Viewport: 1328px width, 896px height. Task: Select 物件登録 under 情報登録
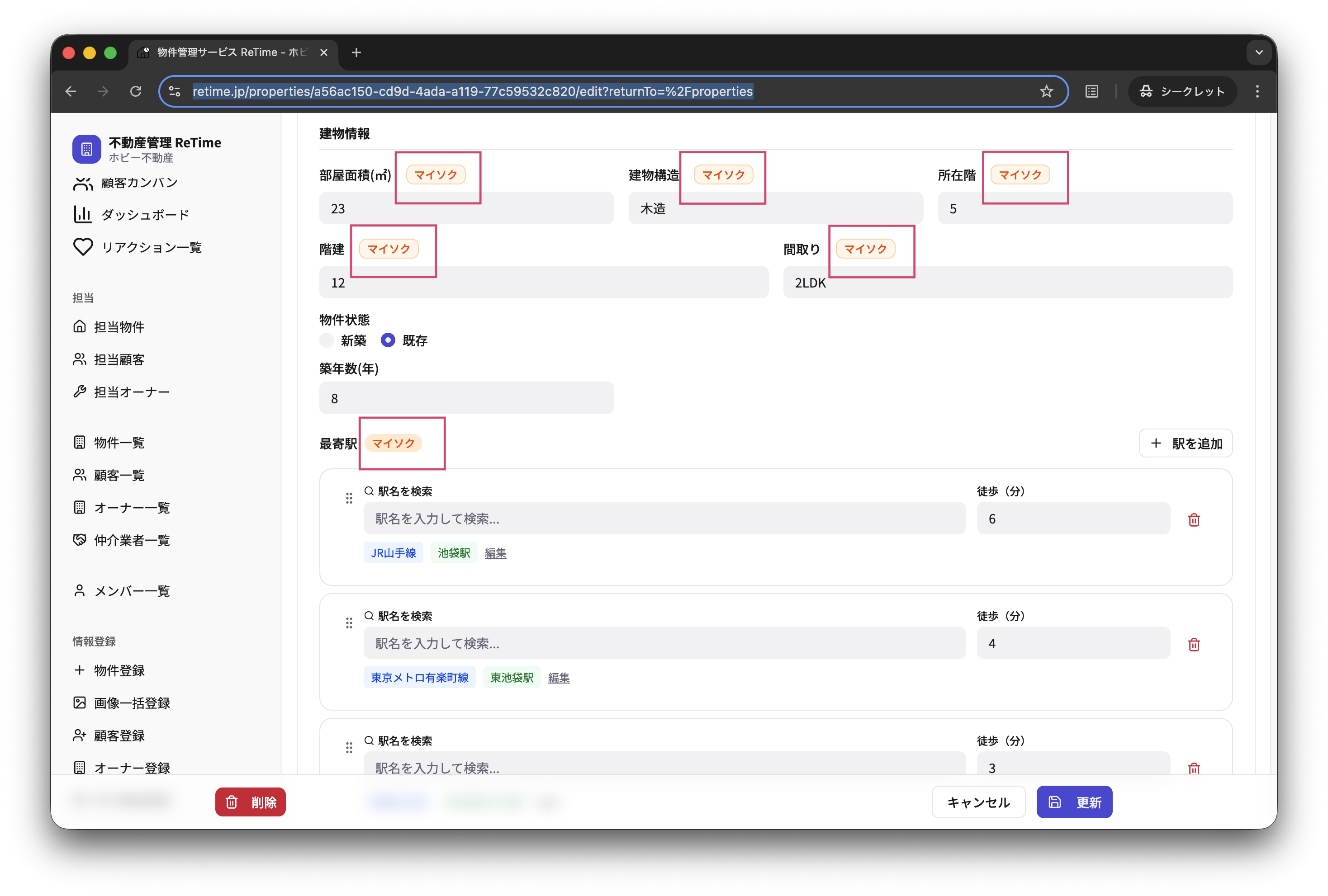tap(120, 670)
